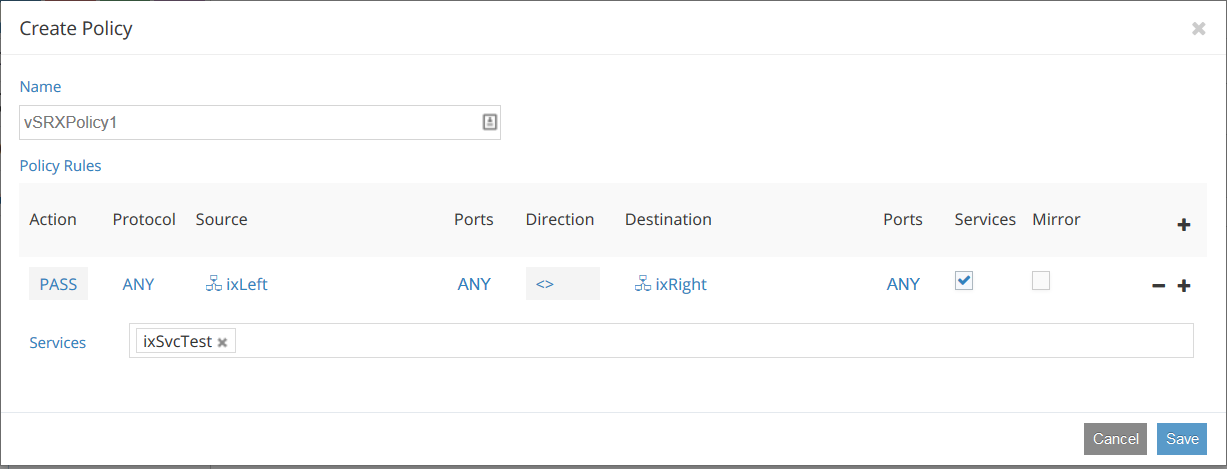
Task: Add rule with plus icon beside minus
Action: tap(1184, 286)
